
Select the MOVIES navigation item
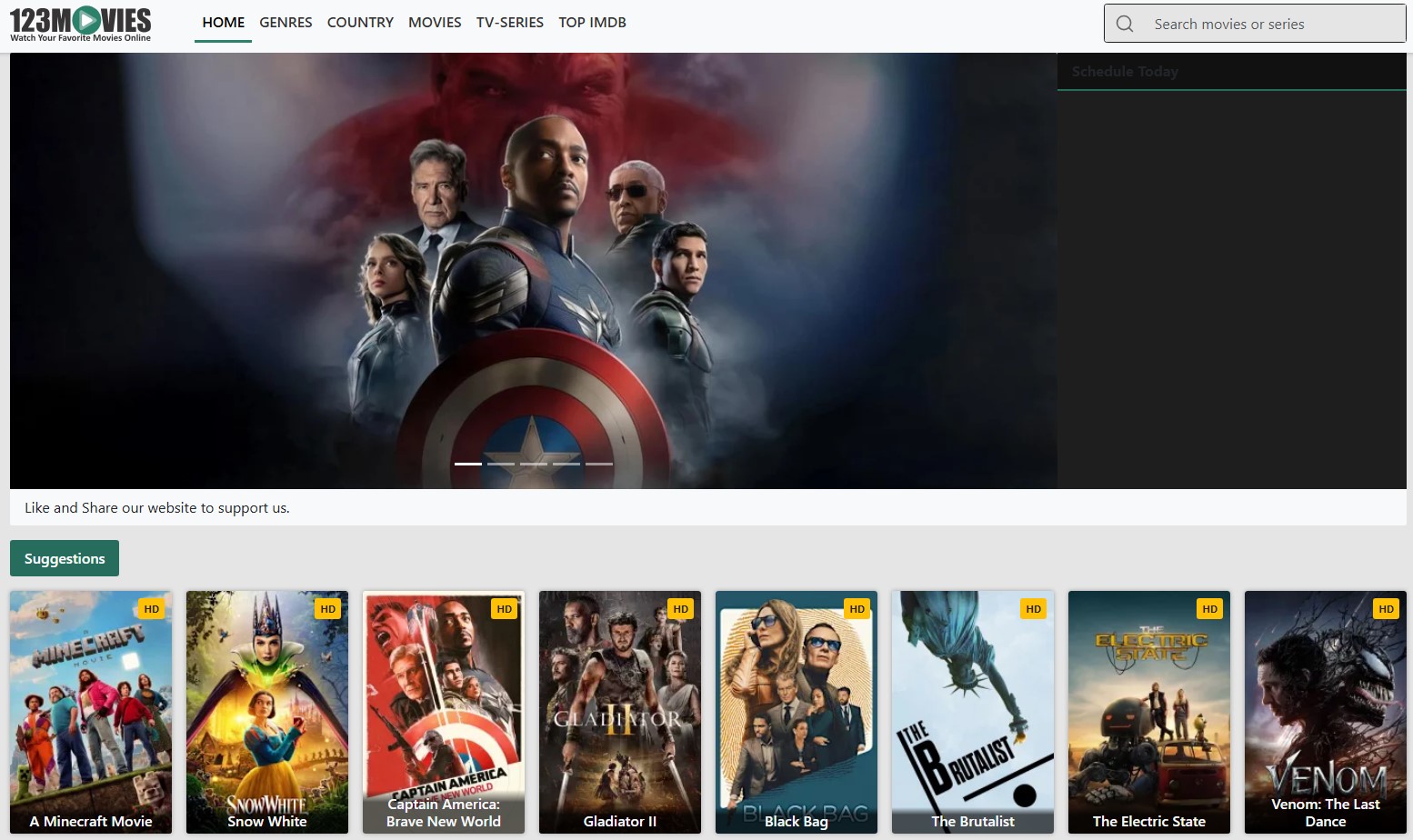tap(435, 22)
